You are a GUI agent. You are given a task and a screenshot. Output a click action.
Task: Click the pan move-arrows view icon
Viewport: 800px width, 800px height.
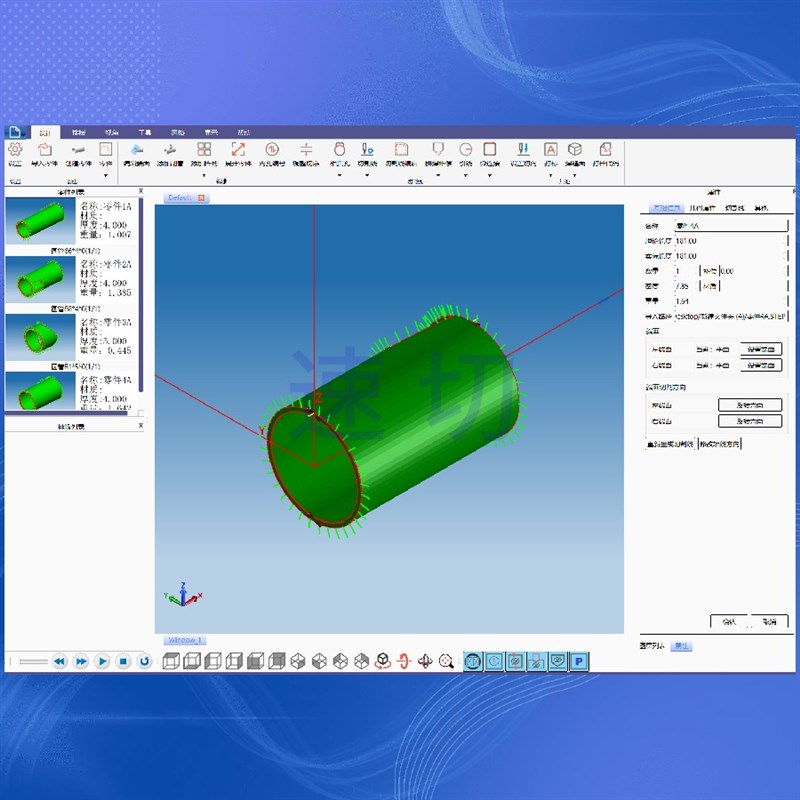tap(425, 661)
